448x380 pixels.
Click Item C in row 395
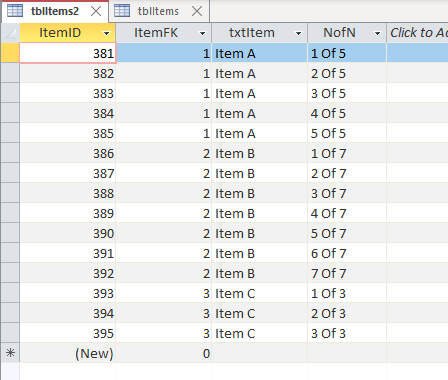point(260,333)
